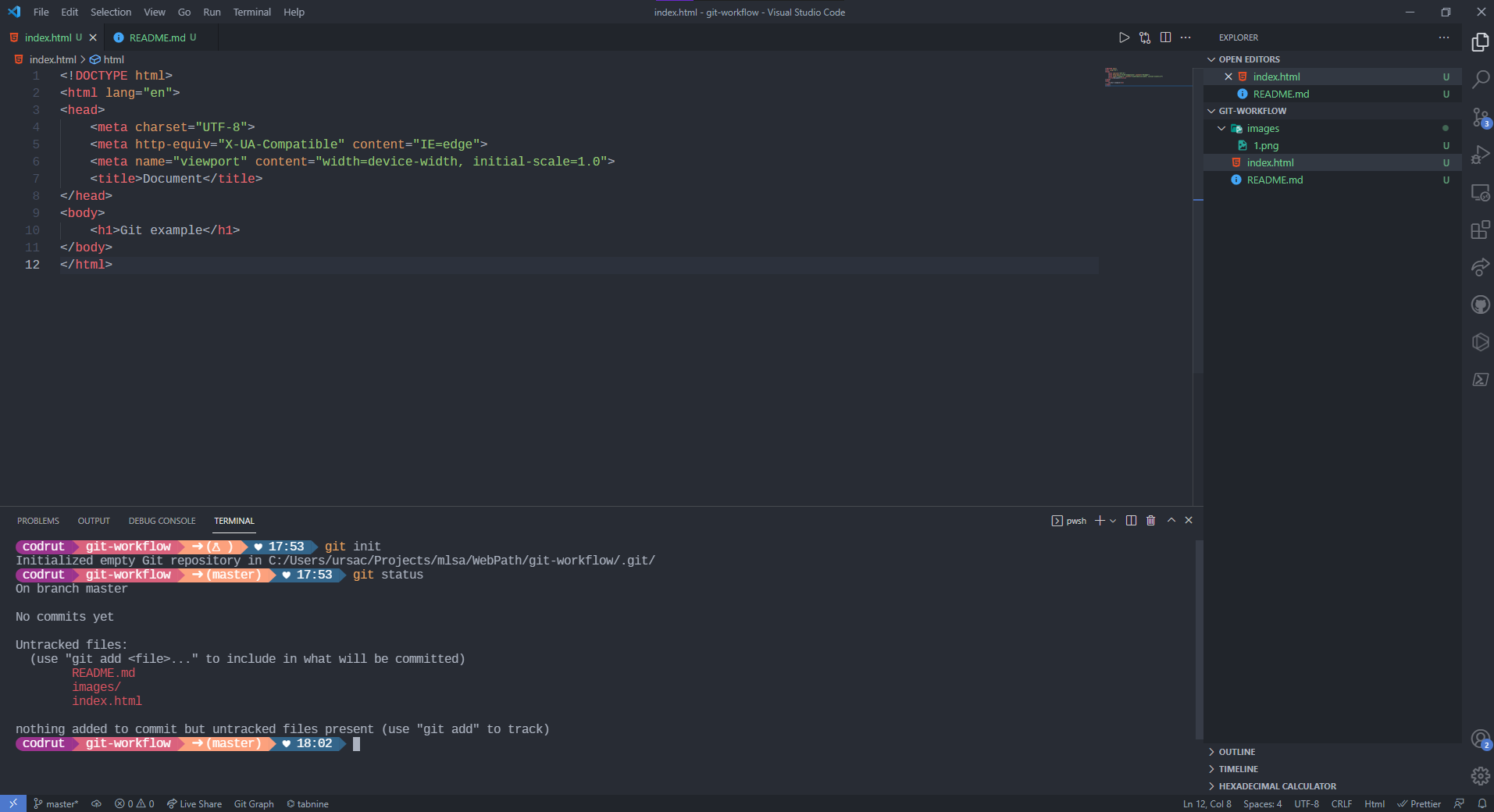Change indentation via Spaces: 4
Image resolution: width=1494 pixels, height=812 pixels.
(1263, 803)
